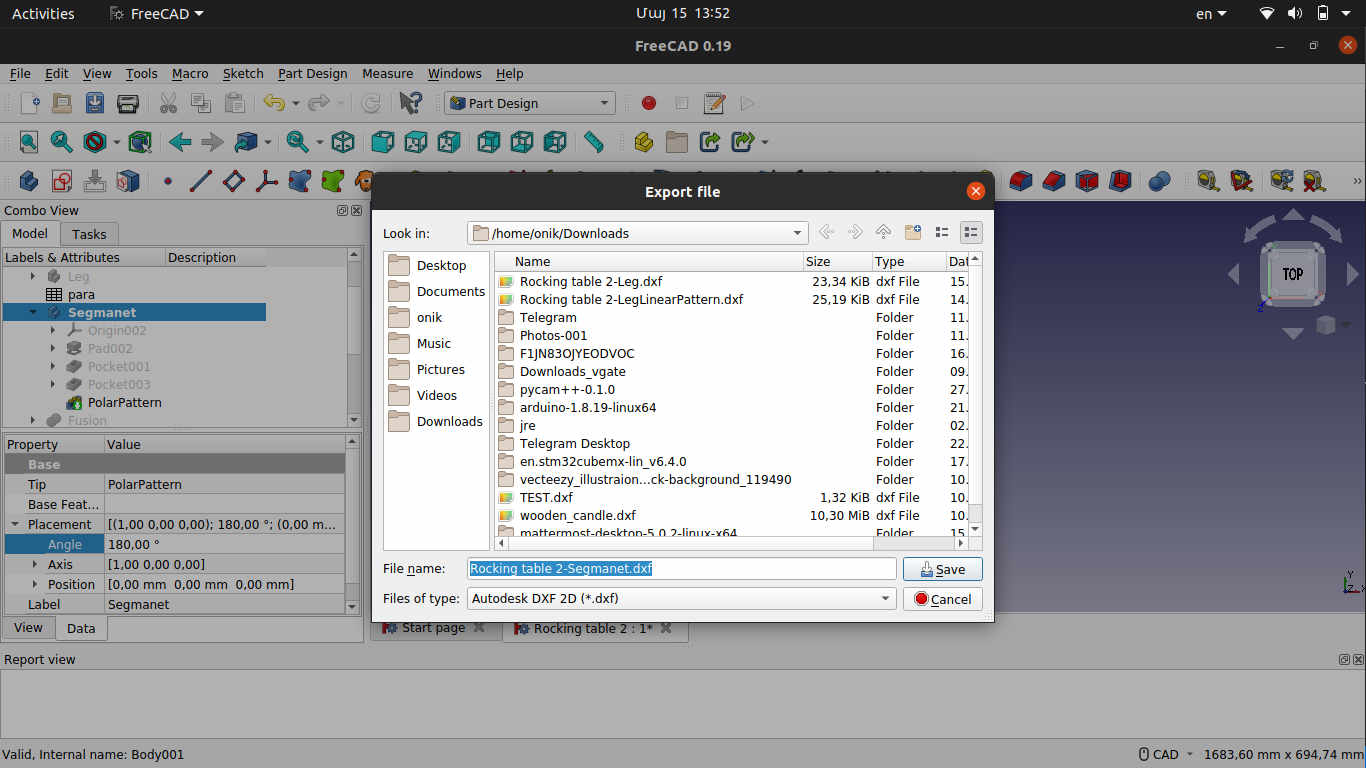Click Create New Folder icon in Export dialog

[913, 233]
